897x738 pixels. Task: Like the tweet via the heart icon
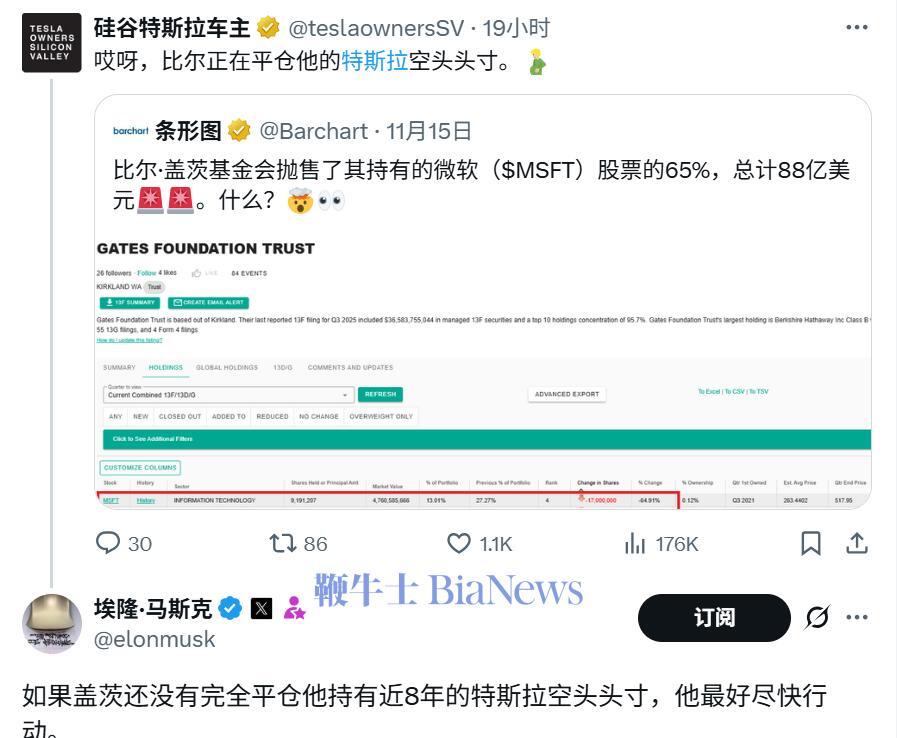(x=458, y=543)
